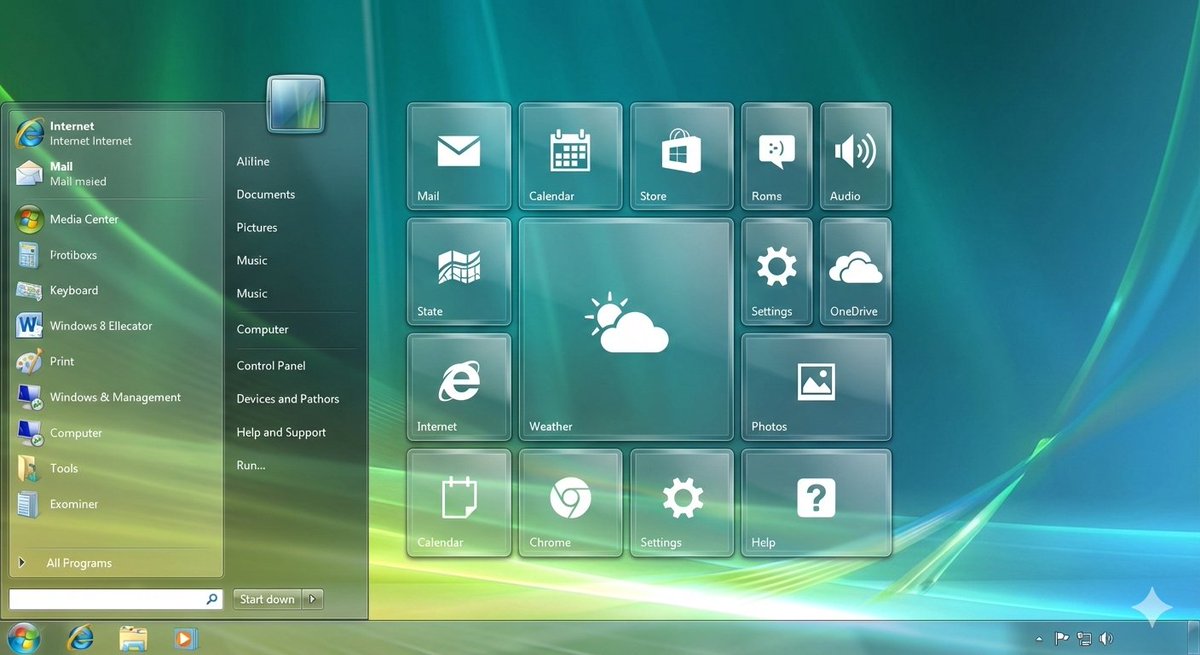Open the Audio speaker tile
The image size is (1200, 655).
pyautogui.click(x=855, y=156)
